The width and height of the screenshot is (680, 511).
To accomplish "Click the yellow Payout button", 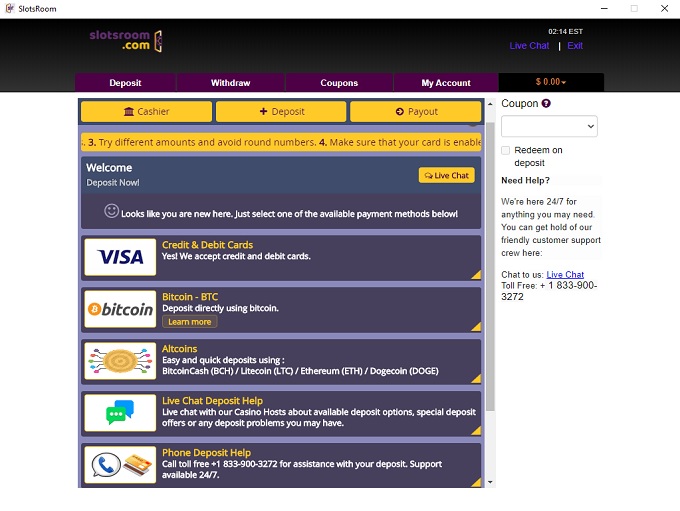I will click(x=415, y=111).
